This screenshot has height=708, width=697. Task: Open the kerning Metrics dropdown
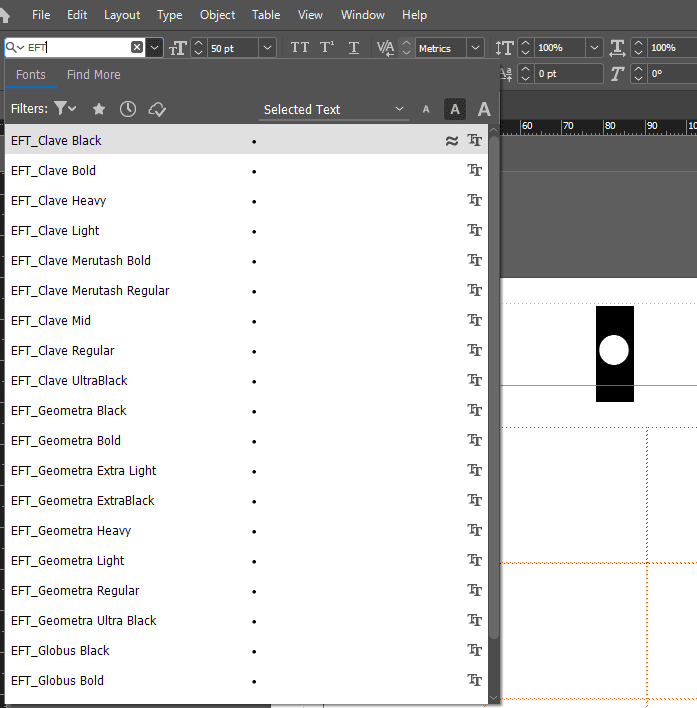(475, 48)
